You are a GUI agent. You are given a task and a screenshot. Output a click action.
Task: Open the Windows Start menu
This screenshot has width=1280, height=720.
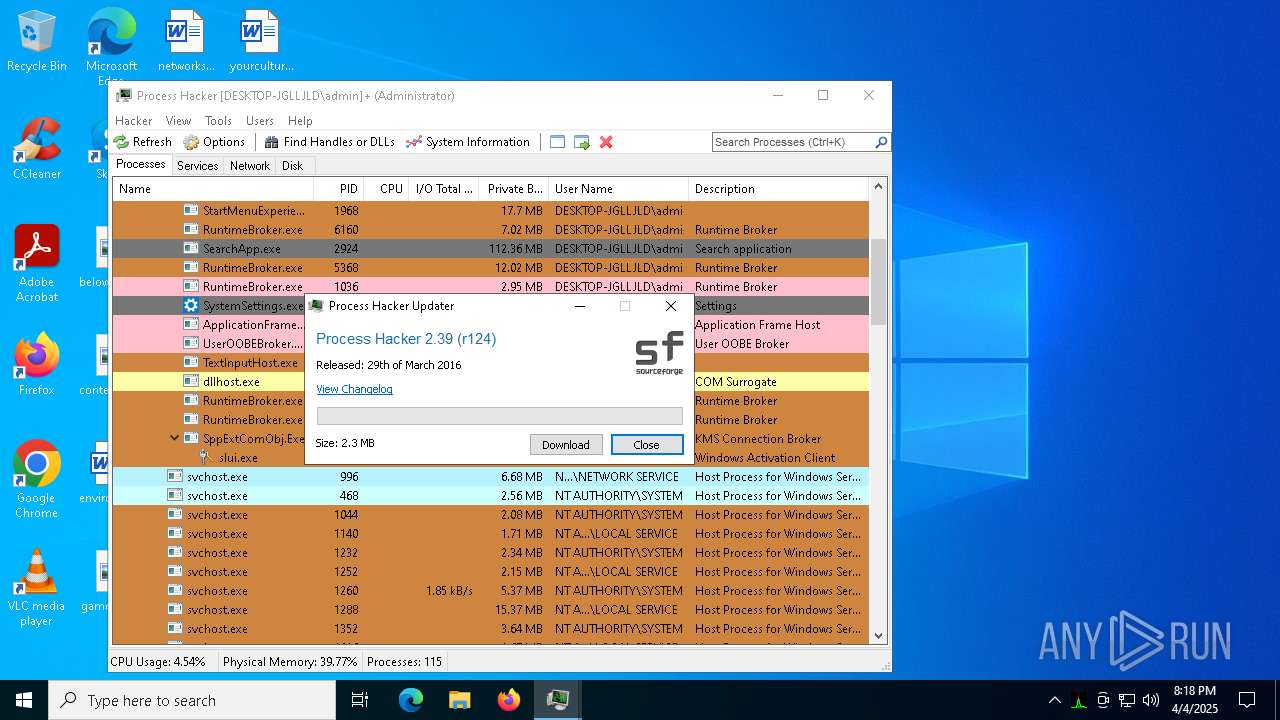(x=24, y=700)
